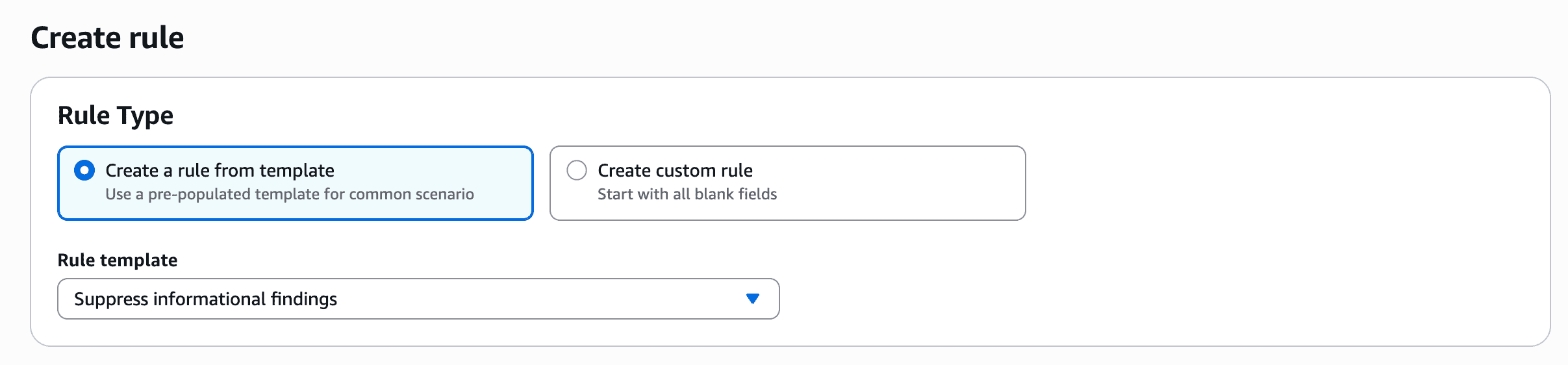Select the "Create custom rule" radio button

coord(577,171)
